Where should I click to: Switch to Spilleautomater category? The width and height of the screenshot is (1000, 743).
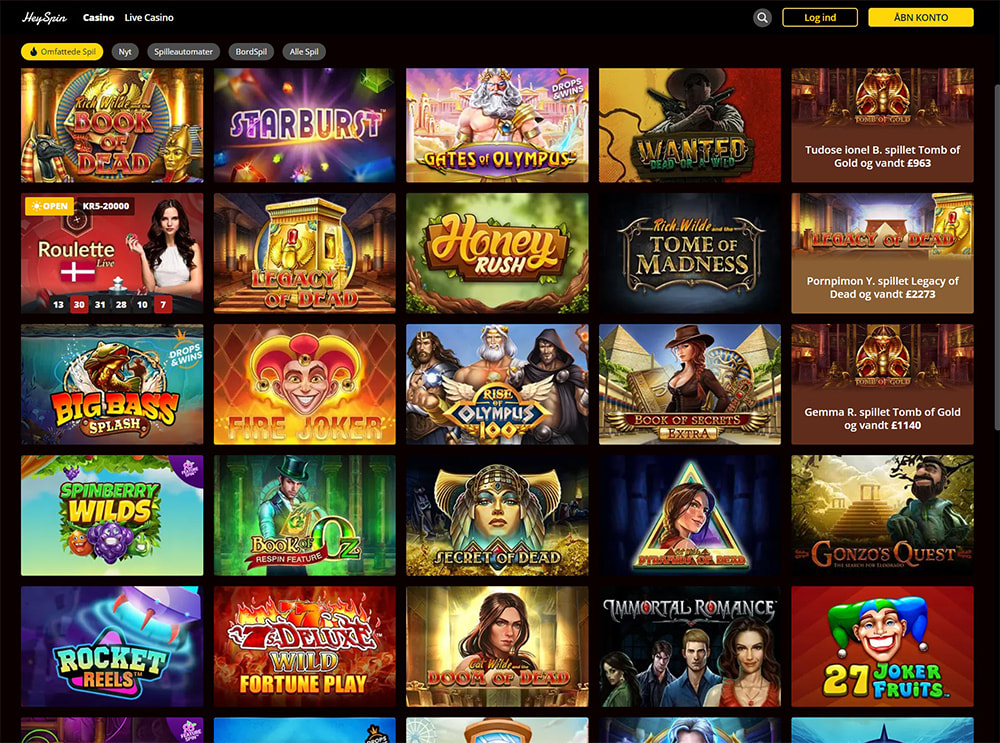[x=184, y=52]
